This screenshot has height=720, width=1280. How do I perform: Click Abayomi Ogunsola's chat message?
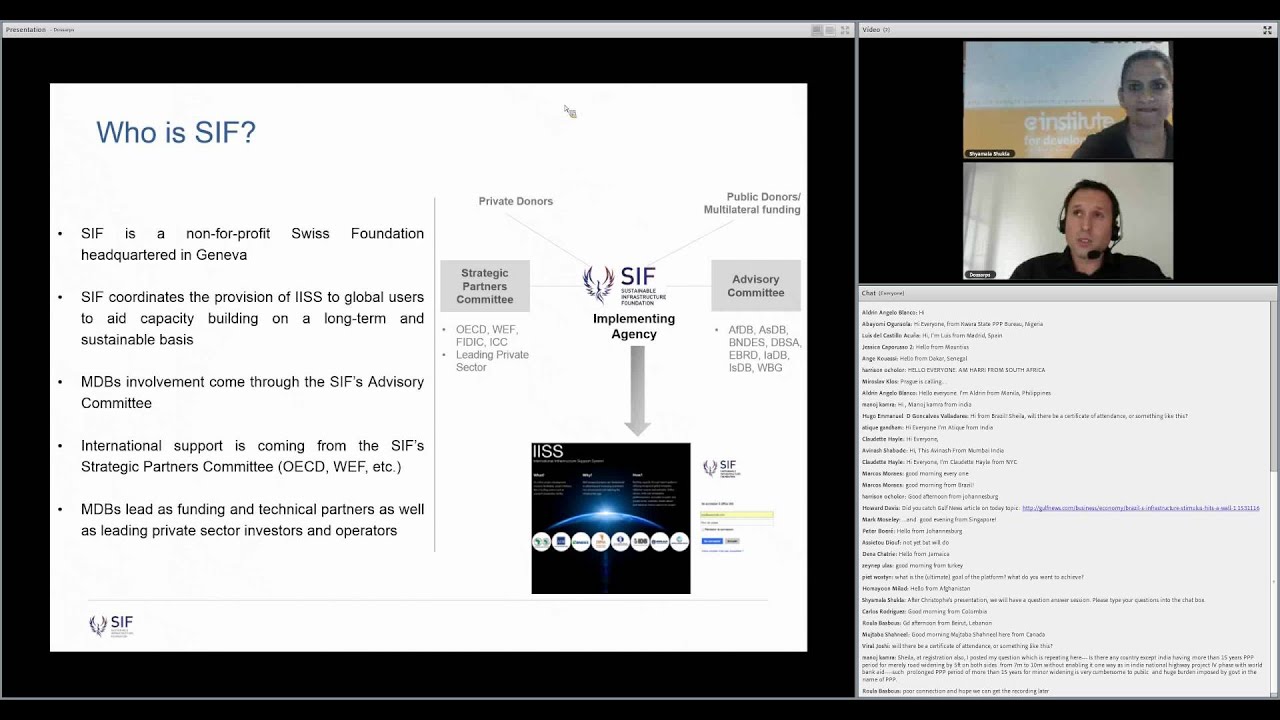click(x=952, y=324)
